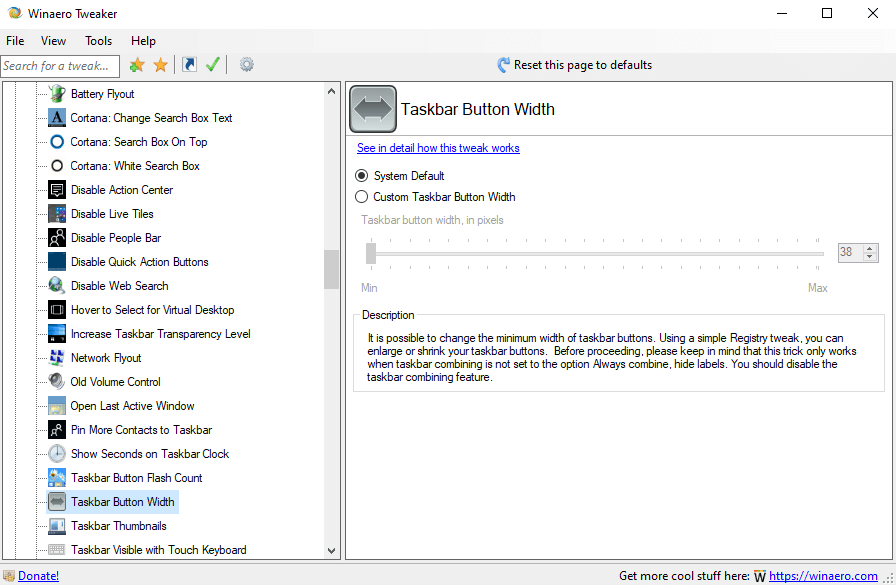The image size is (896, 585).
Task: Click the Pin More Contacts to Taskbar icon
Action: click(57, 430)
